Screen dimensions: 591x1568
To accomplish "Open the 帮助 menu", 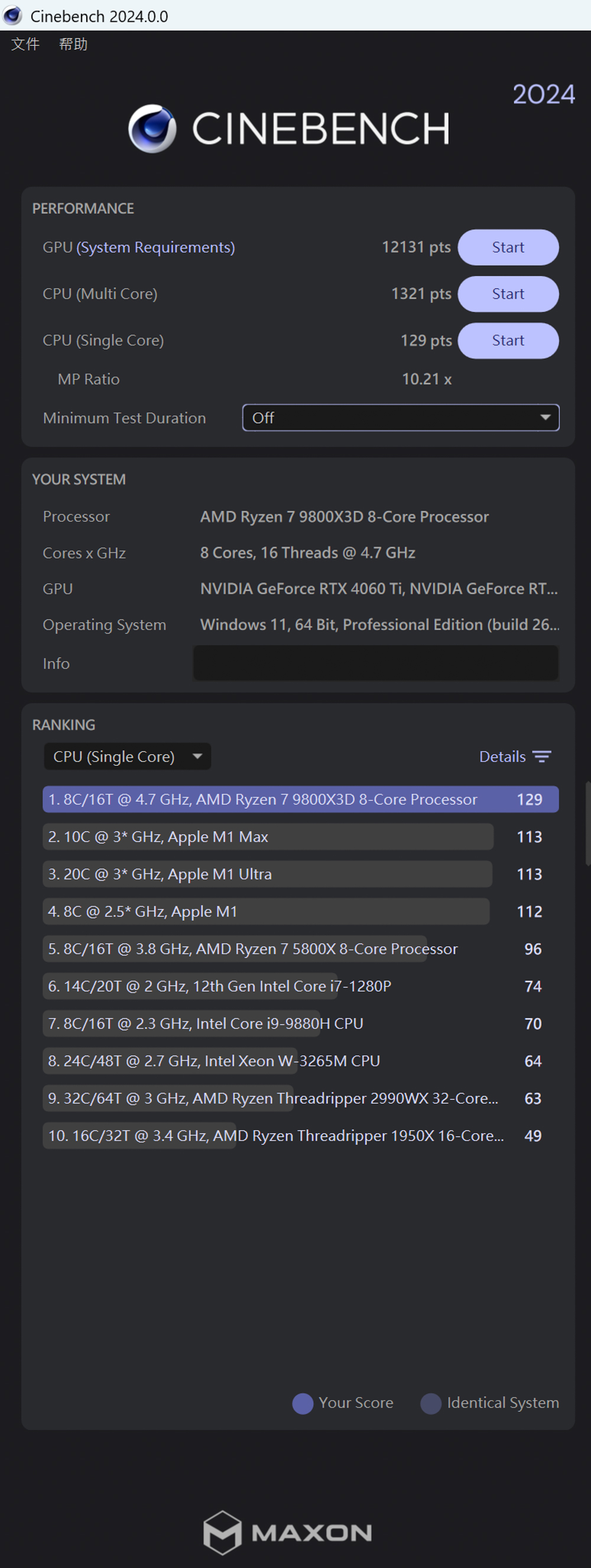I will 73,44.
